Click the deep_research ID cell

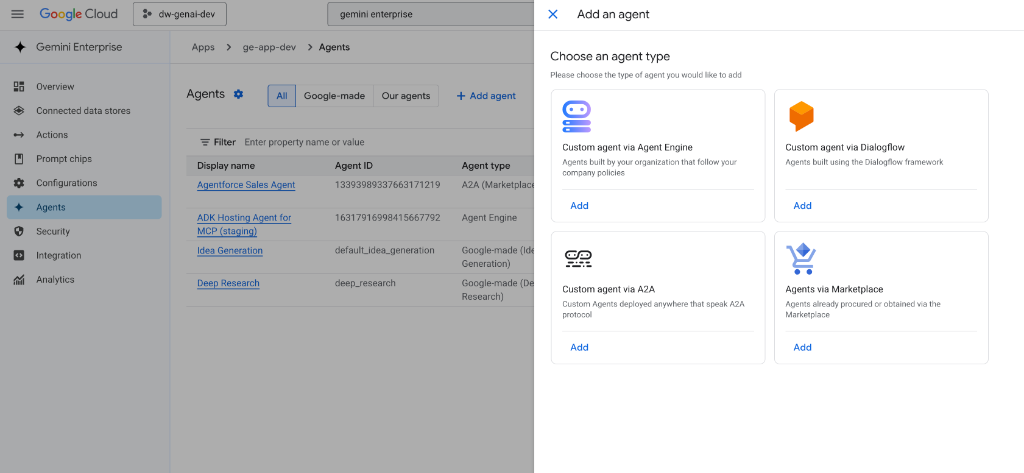(x=365, y=283)
